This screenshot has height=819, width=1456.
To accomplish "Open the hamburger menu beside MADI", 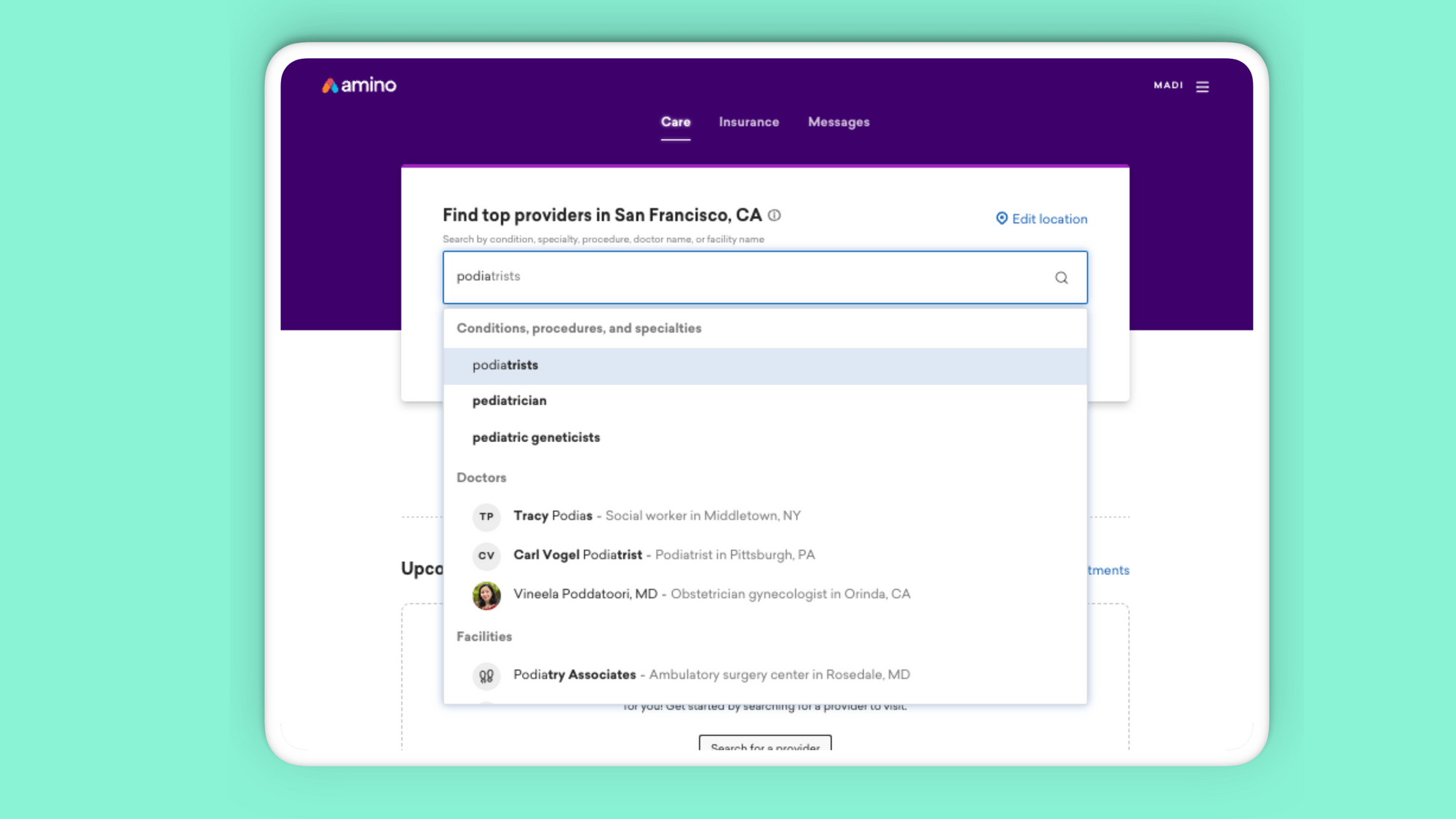I will pyautogui.click(x=1203, y=87).
